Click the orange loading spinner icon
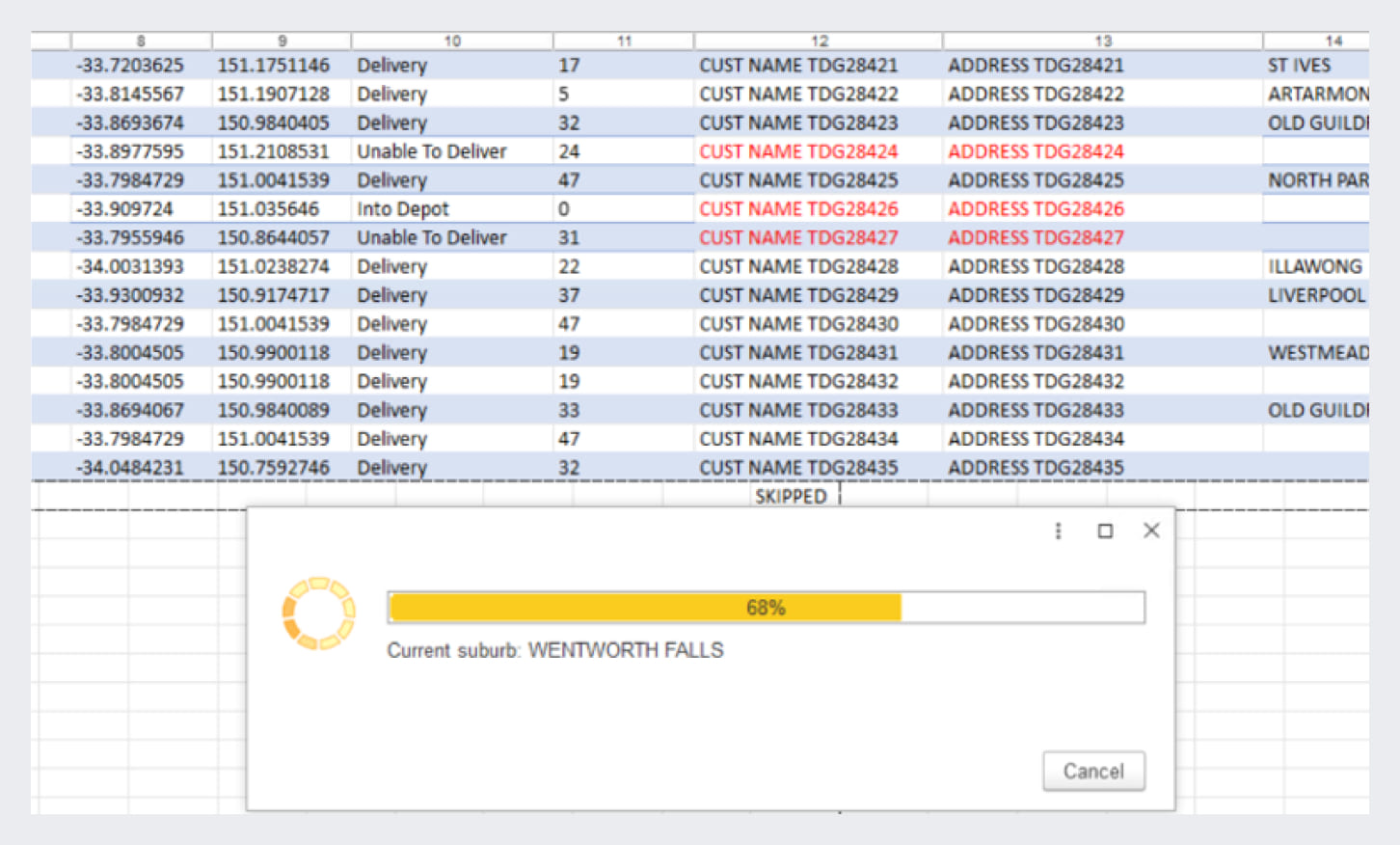Viewport: 1400px width, 845px height. [318, 613]
